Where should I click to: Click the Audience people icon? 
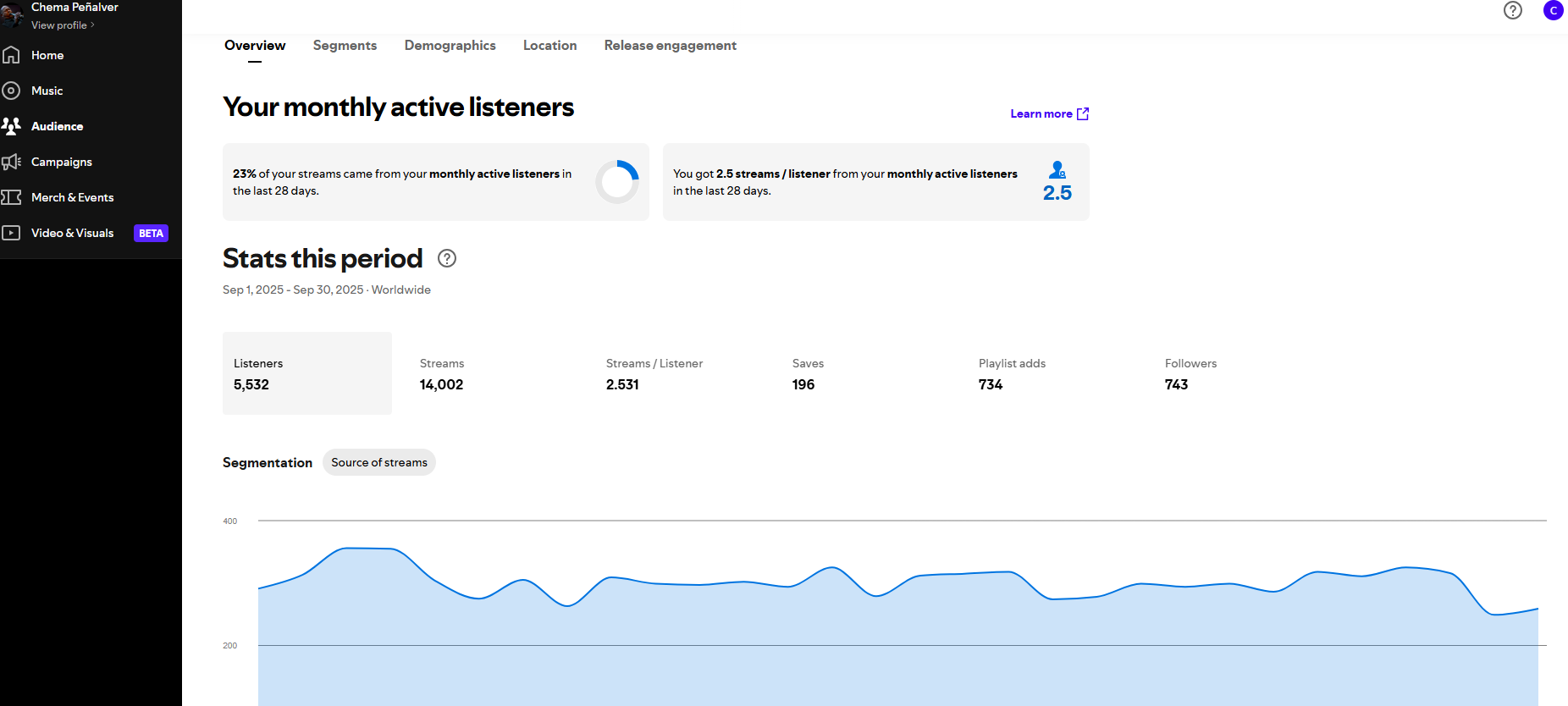pyautogui.click(x=11, y=126)
